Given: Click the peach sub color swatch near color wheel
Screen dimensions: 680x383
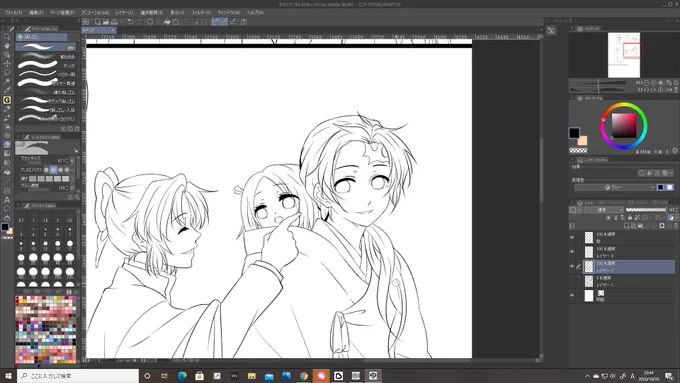Looking at the screenshot, I should 582,141.
